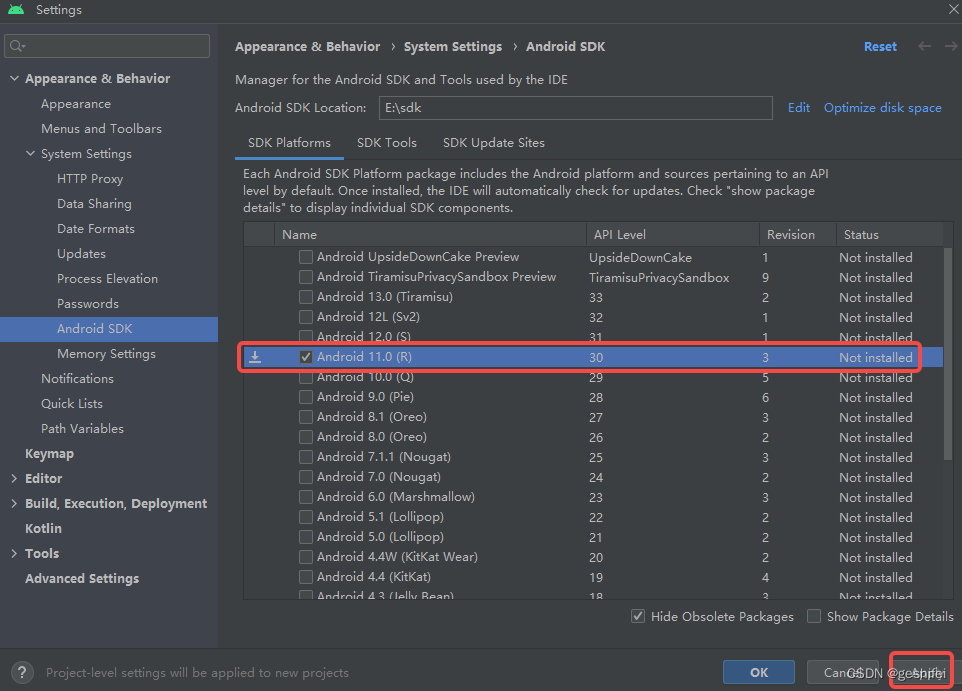Image resolution: width=962 pixels, height=691 pixels.
Task: Click Appearance & Behavior breadcrumb text
Action: pos(307,47)
